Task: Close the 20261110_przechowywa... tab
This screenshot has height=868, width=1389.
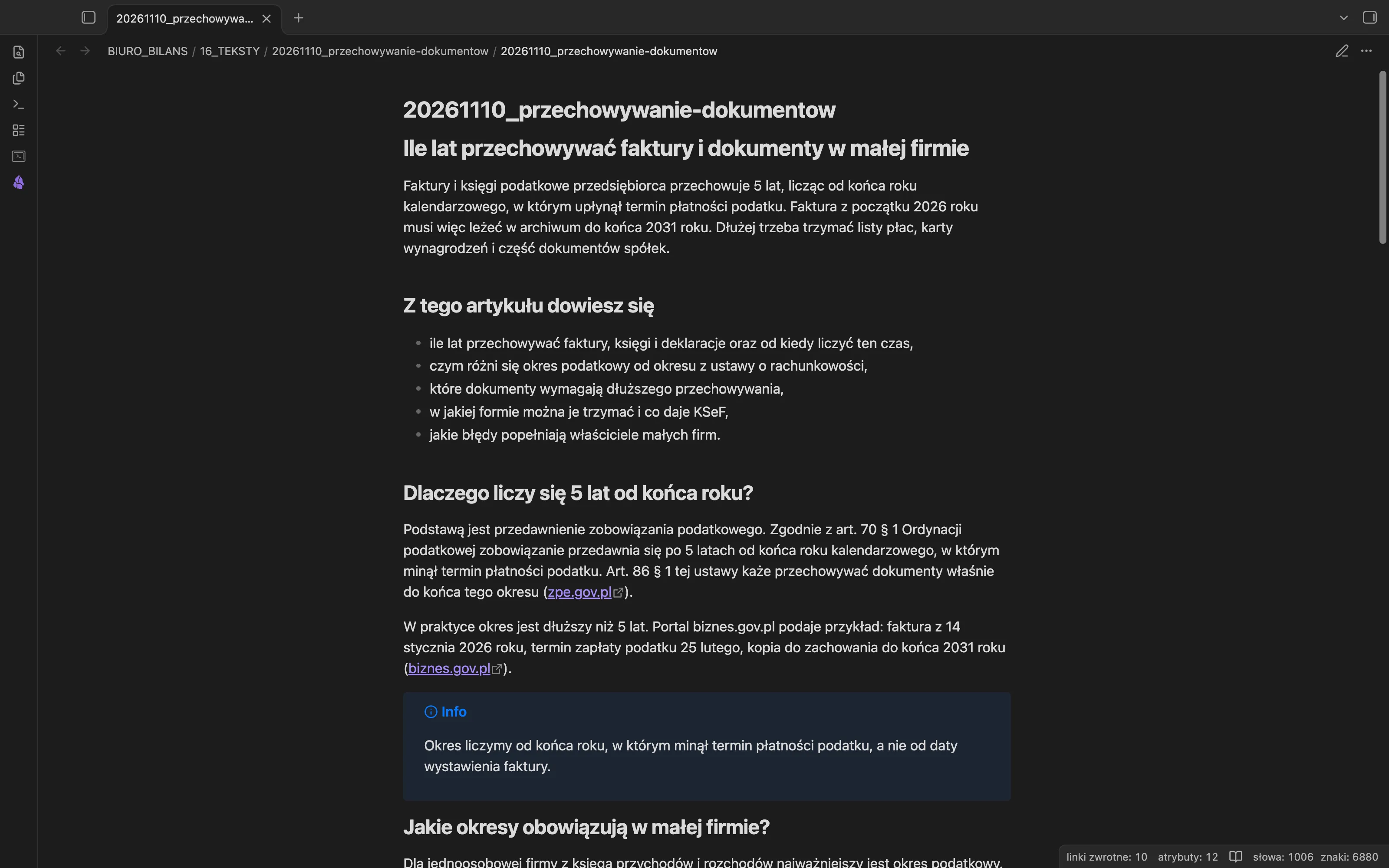Action: [x=267, y=18]
